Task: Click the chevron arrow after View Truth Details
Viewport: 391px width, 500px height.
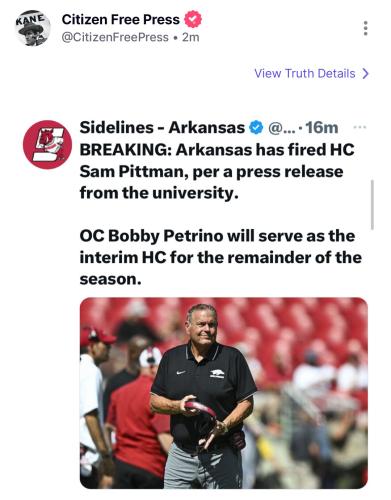Action: pos(366,73)
